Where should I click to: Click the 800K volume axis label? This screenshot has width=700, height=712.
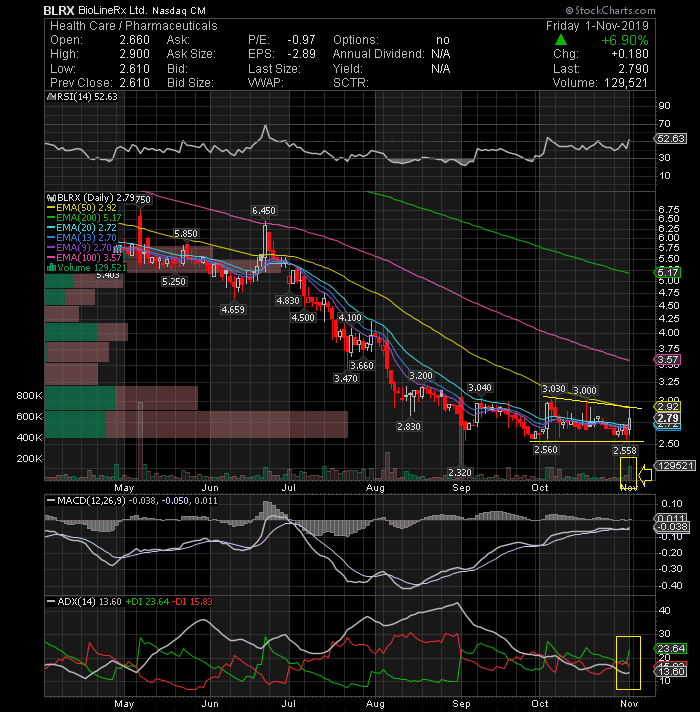tap(30, 396)
